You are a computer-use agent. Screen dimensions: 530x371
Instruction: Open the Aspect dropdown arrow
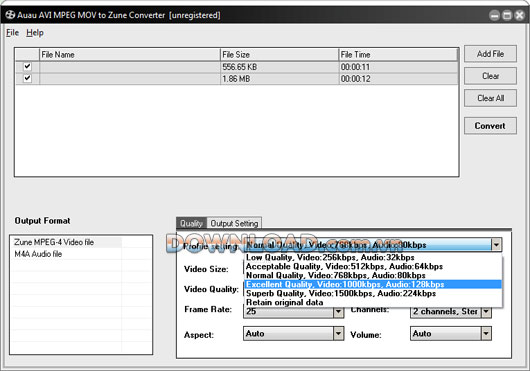pyautogui.click(x=338, y=334)
